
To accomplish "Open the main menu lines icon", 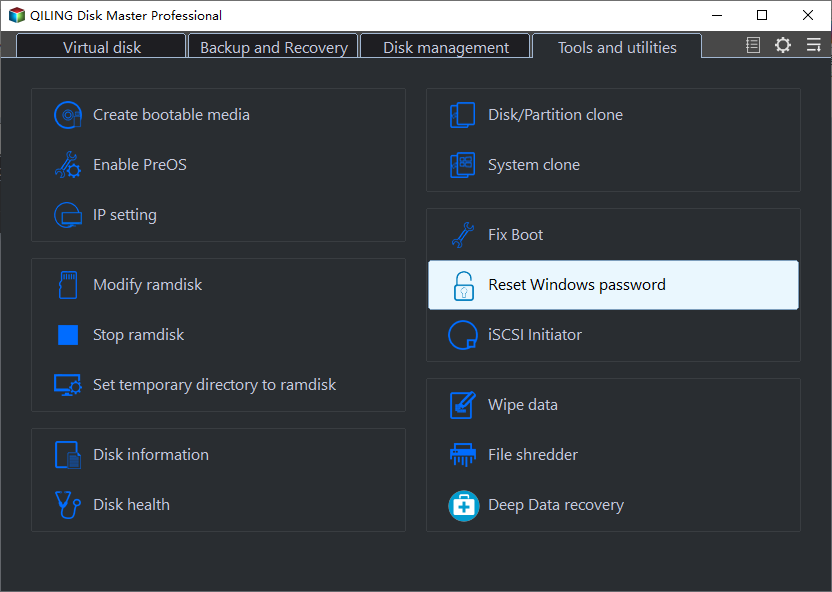I will [813, 45].
